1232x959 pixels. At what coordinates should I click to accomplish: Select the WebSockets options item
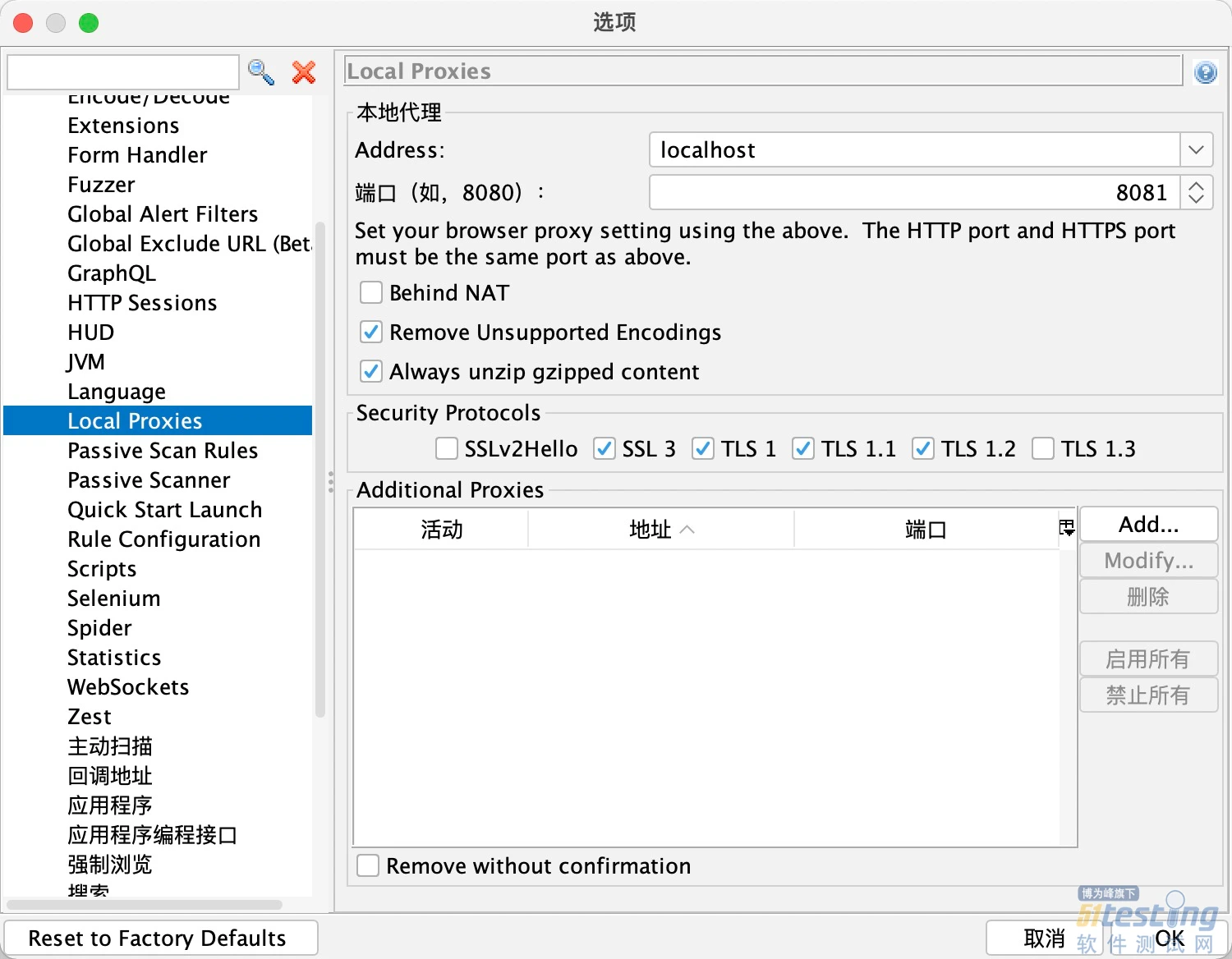128,687
